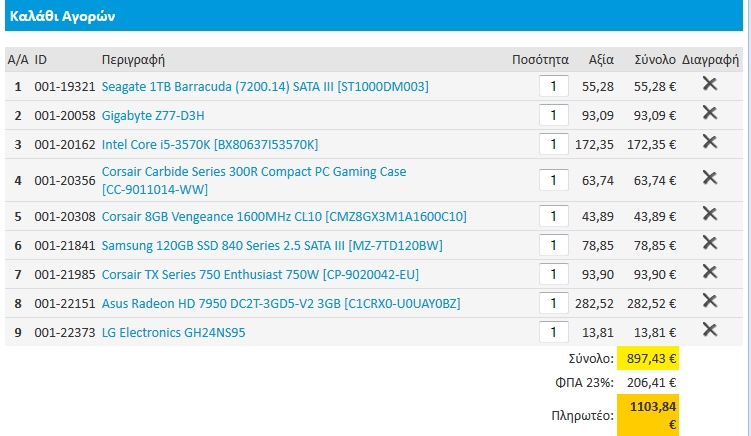
Task: Focus quantity box for Corsair TX 750
Action: click(x=554, y=274)
